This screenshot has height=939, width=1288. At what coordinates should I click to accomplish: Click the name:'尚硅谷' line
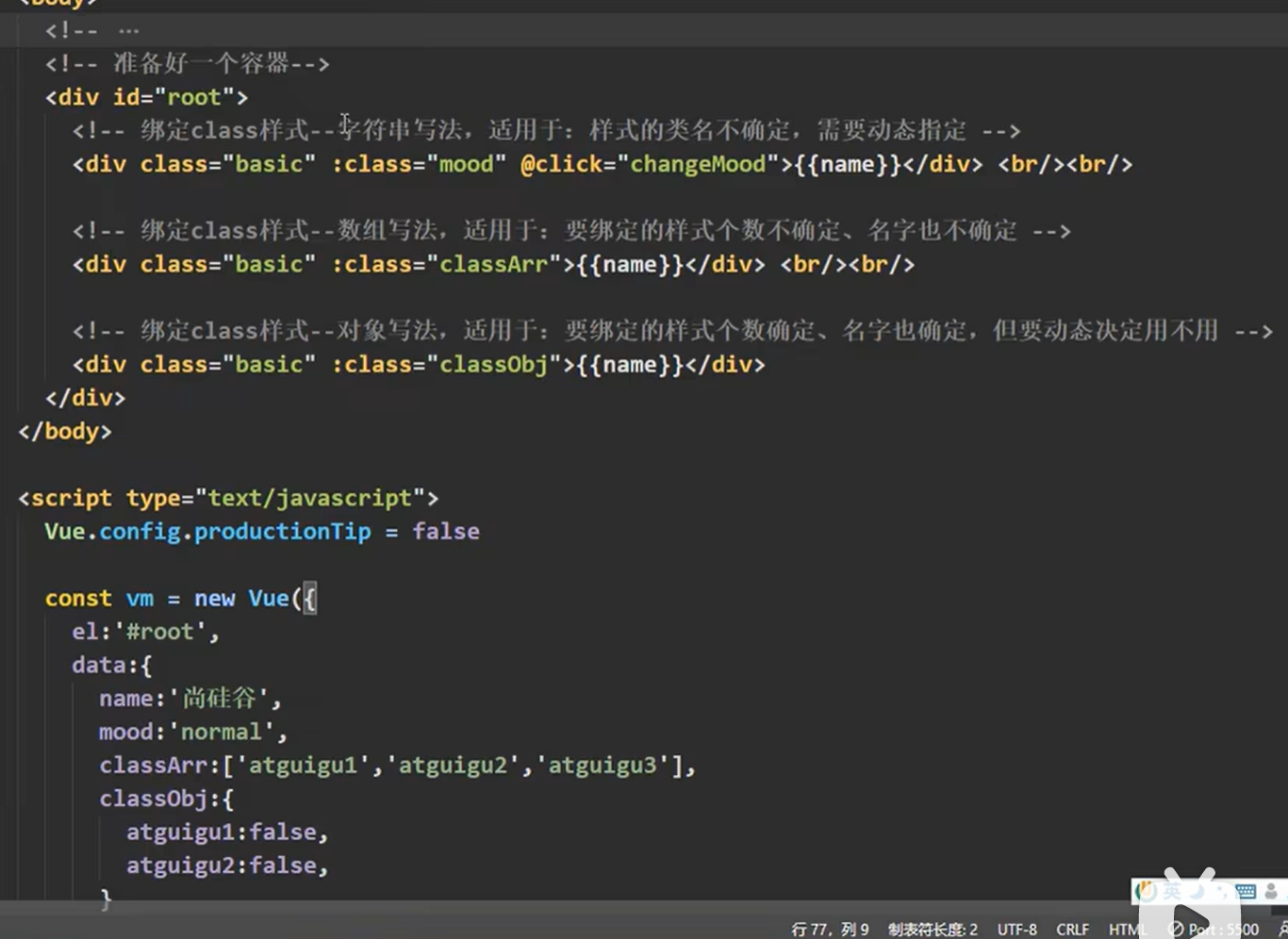[x=190, y=699]
